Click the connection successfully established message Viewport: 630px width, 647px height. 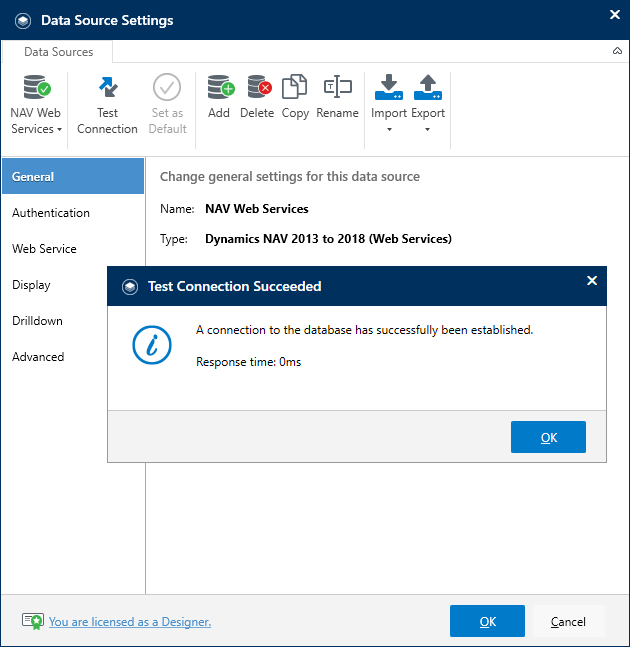pos(364,330)
